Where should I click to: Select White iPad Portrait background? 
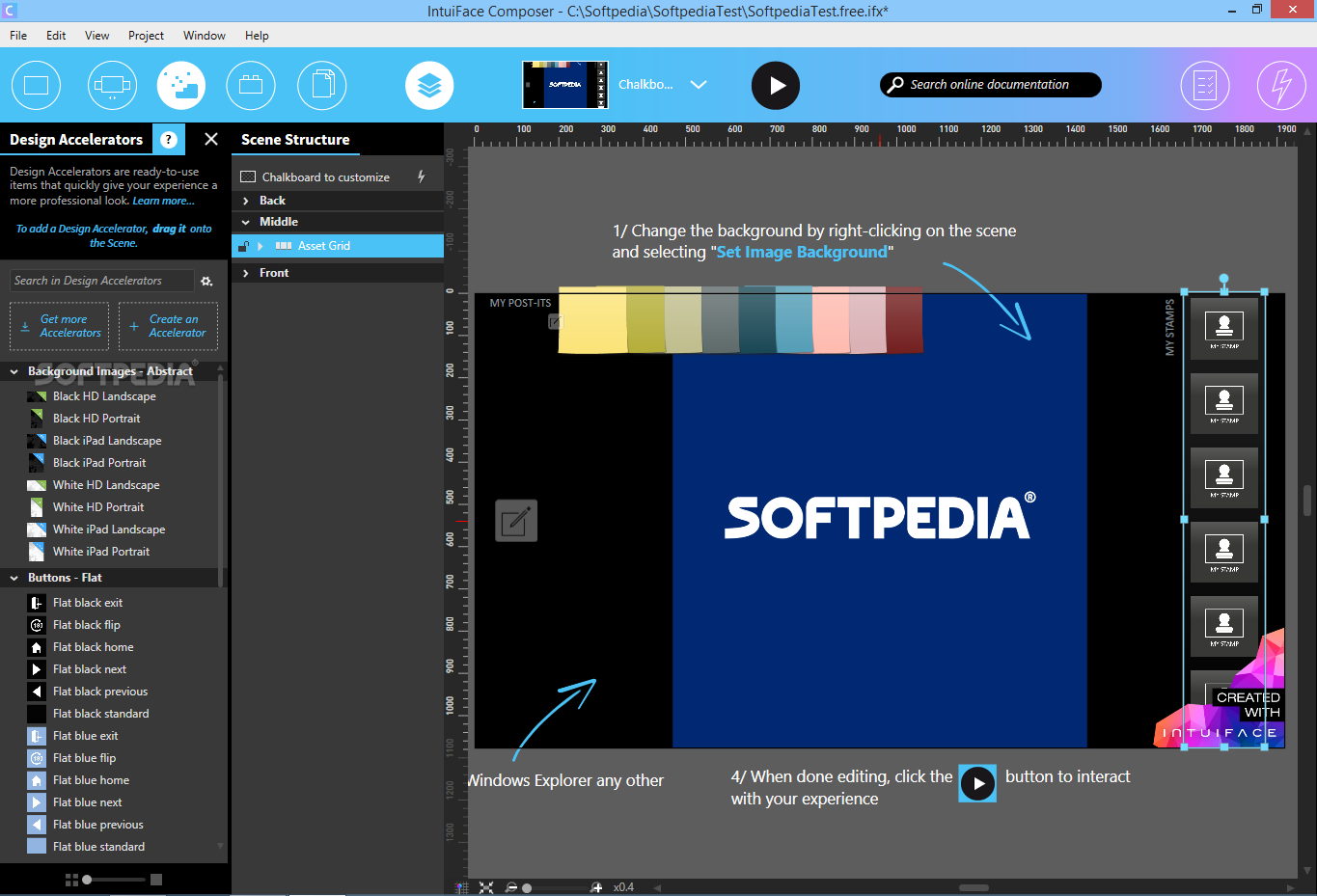tap(89, 552)
